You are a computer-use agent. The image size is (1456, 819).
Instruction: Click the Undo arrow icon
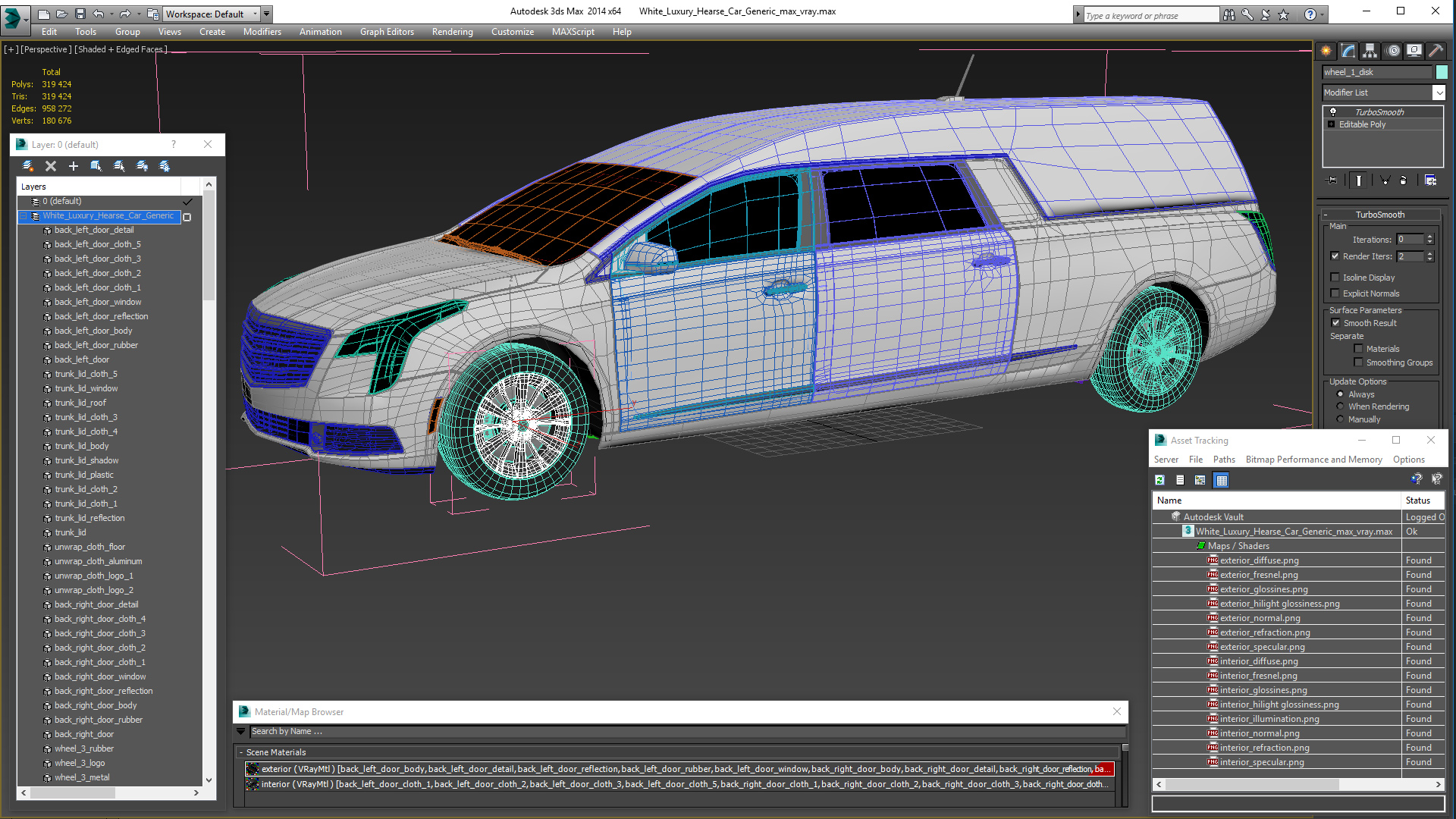[98, 14]
